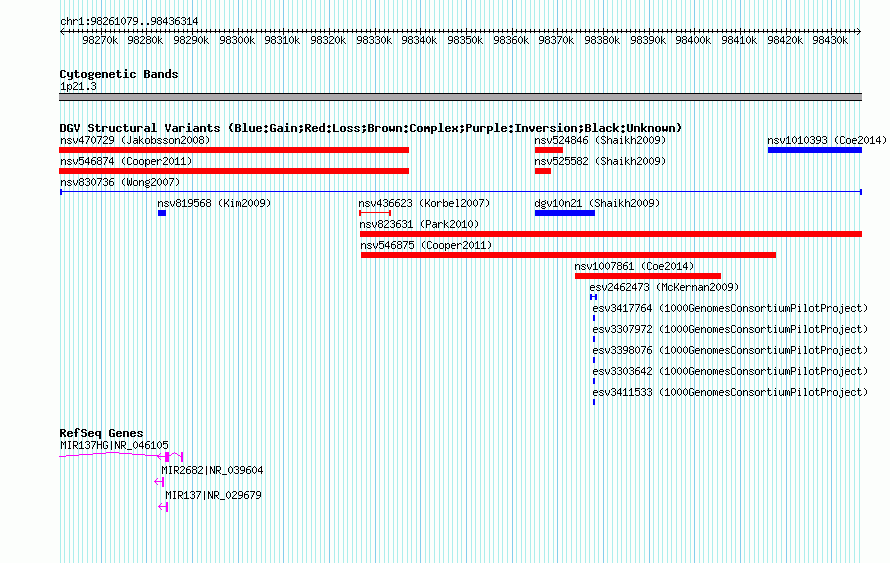
Task: Click the nsv819568 small blue gain bar
Action: 162,213
